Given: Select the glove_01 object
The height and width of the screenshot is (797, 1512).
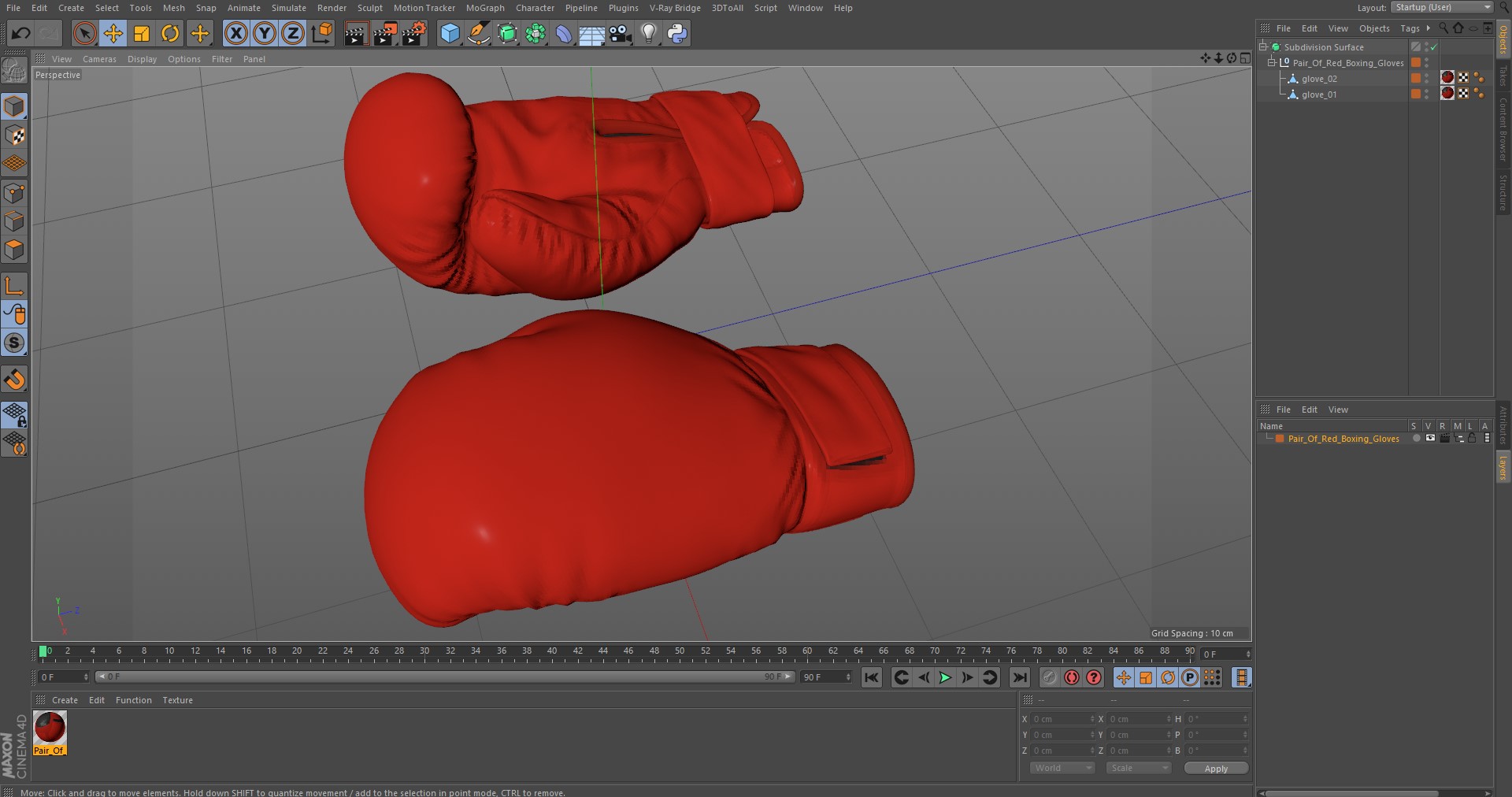Looking at the screenshot, I should click(1319, 95).
